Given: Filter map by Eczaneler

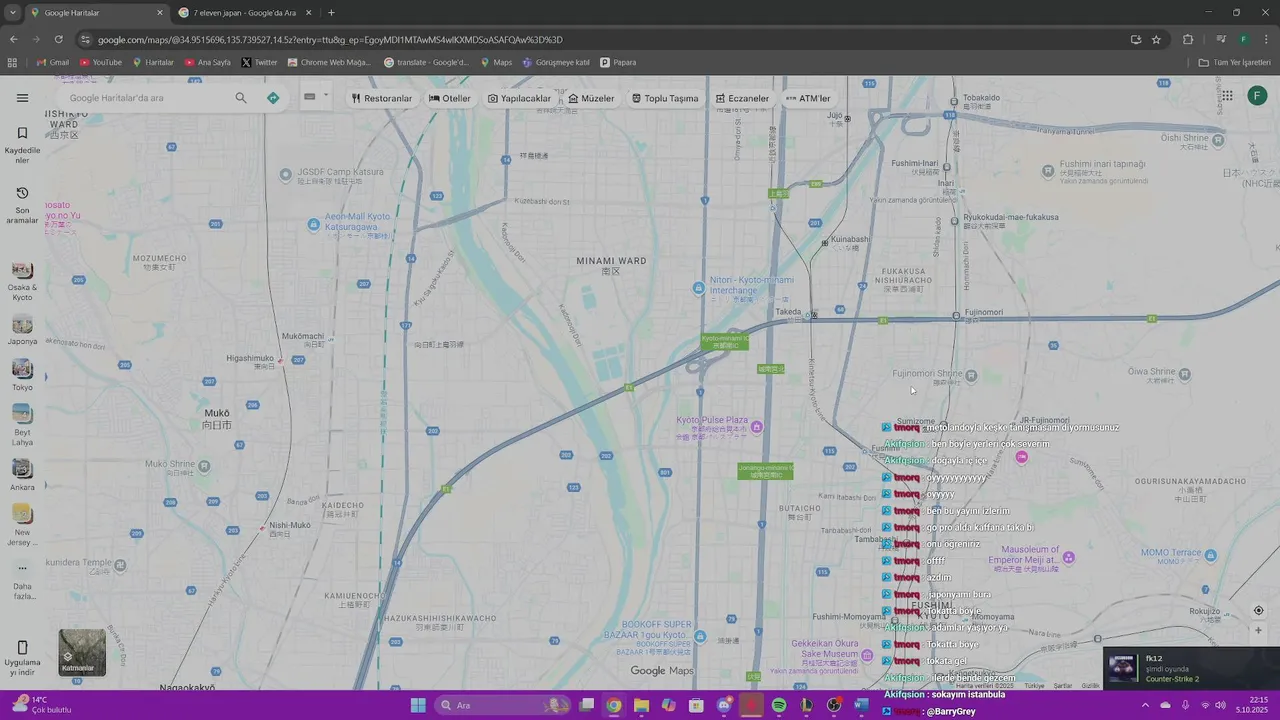Looking at the screenshot, I should point(742,98).
